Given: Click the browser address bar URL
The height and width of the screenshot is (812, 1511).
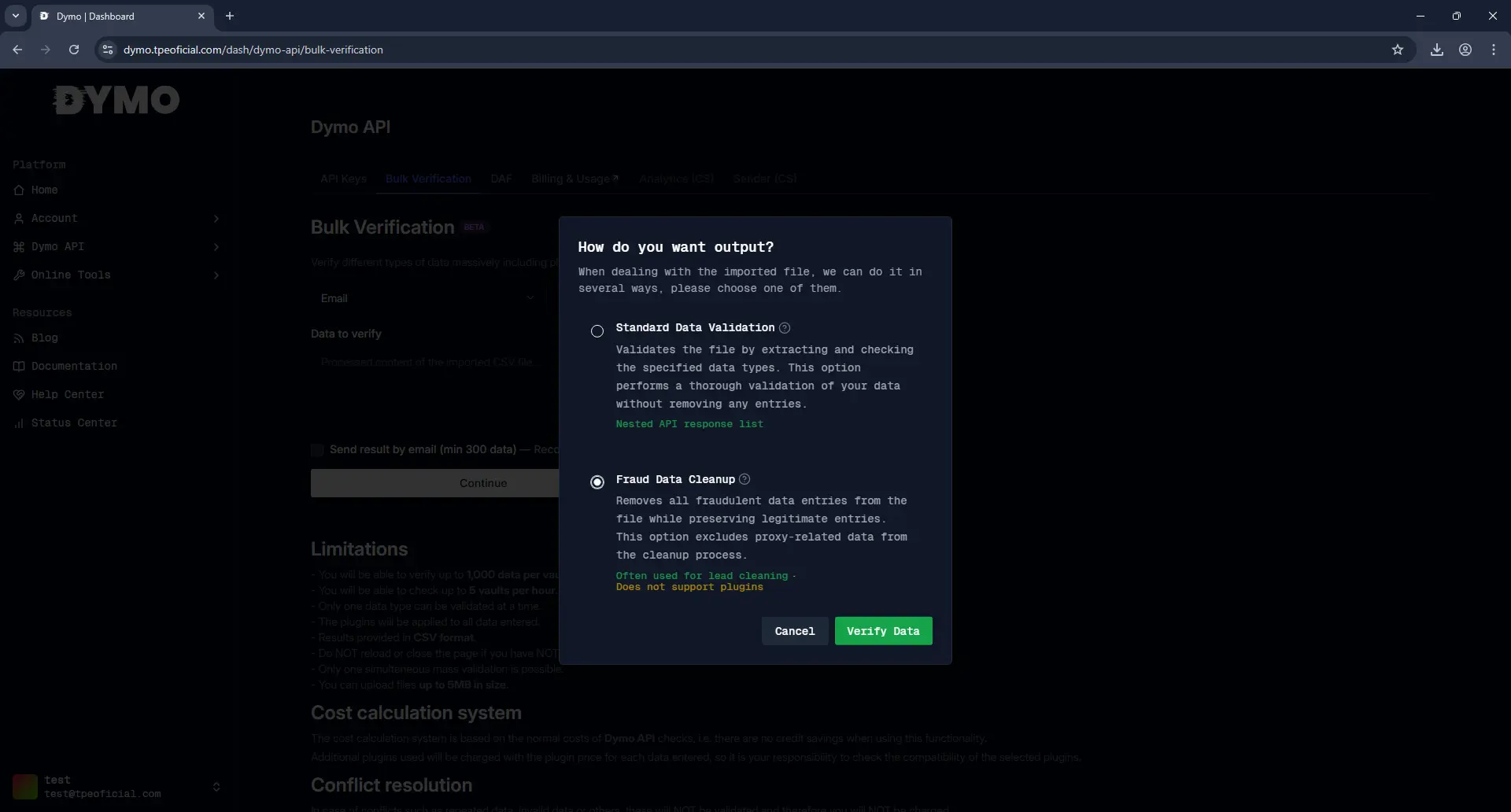Looking at the screenshot, I should coord(253,50).
